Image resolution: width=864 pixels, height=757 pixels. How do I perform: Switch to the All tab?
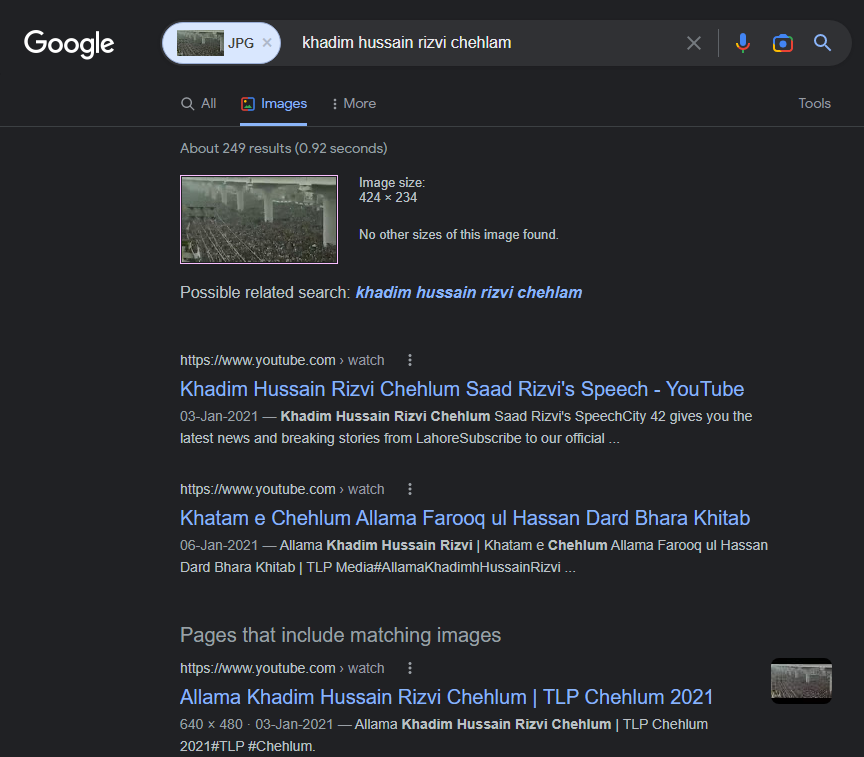pos(198,104)
